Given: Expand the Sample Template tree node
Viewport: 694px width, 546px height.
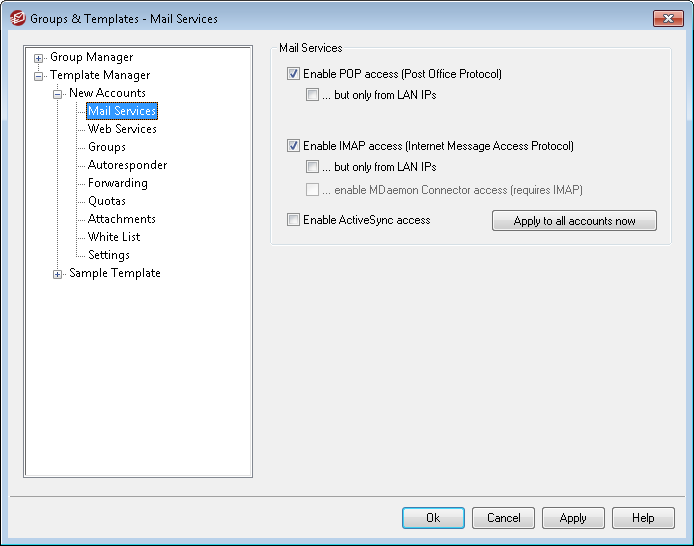Looking at the screenshot, I should (x=58, y=274).
